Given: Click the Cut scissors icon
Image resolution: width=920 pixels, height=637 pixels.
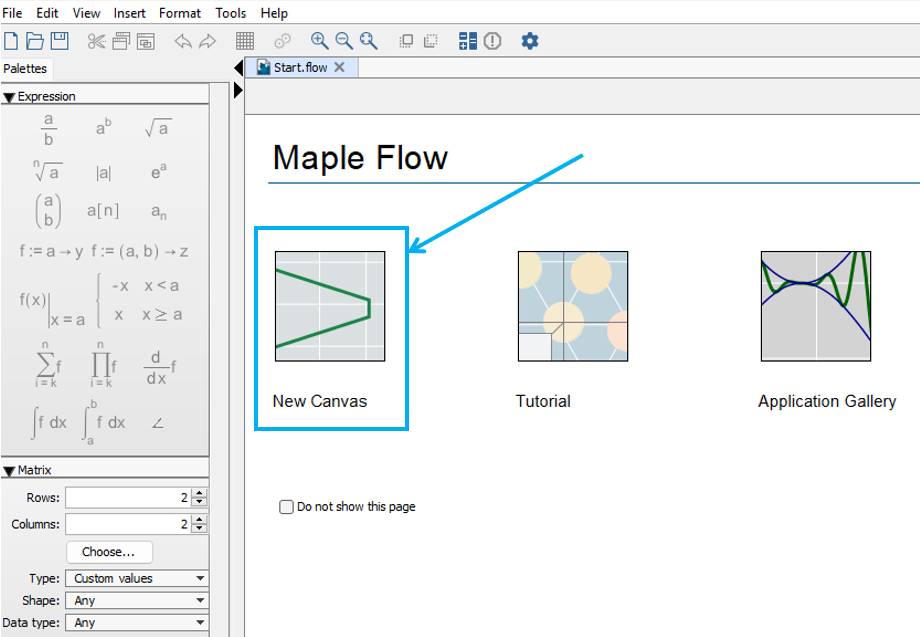Looking at the screenshot, I should click(96, 41).
